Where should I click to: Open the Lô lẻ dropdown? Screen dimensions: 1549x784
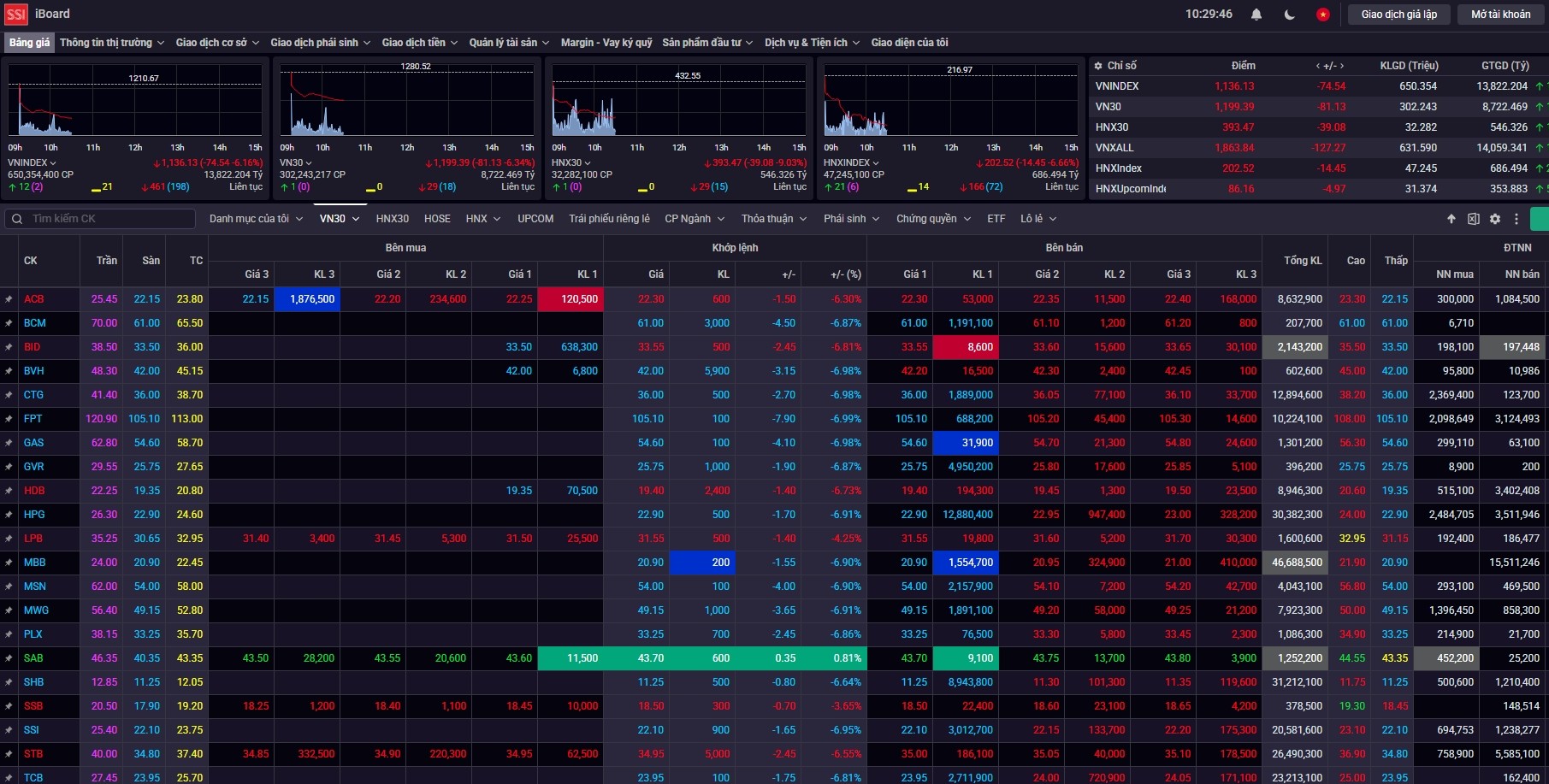(x=1038, y=219)
